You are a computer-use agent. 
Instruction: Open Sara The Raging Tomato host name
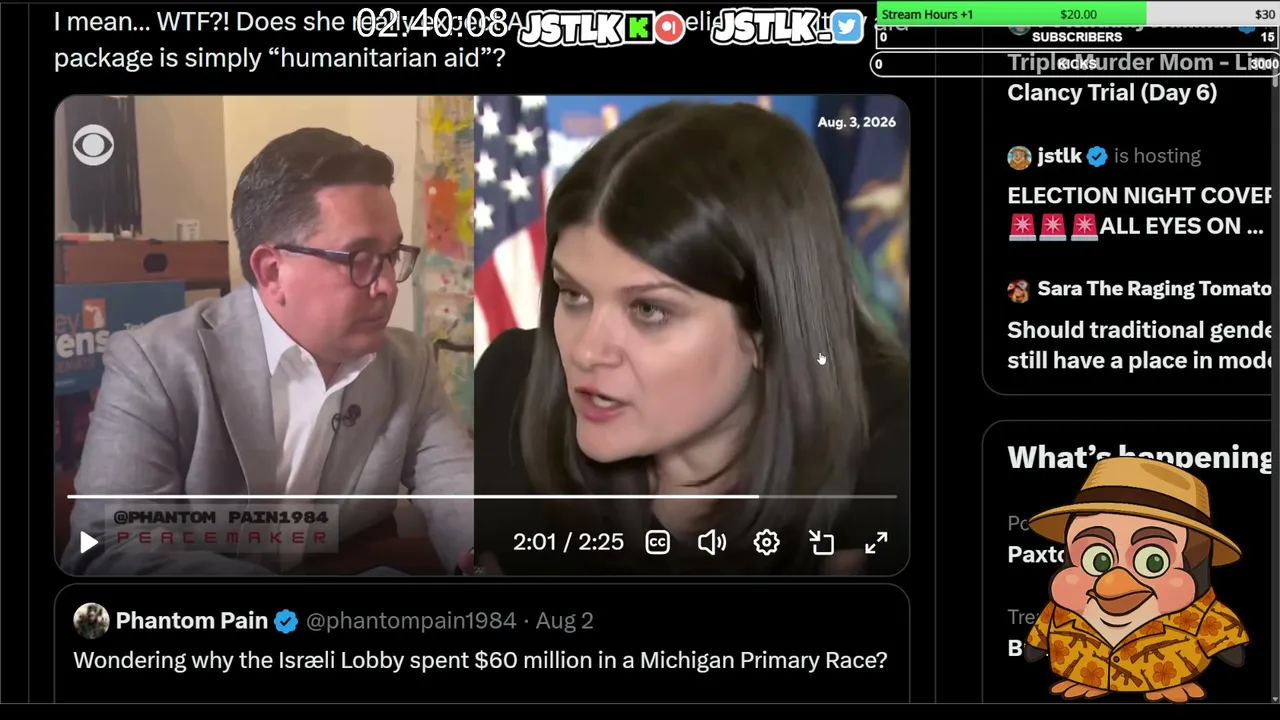click(1155, 289)
